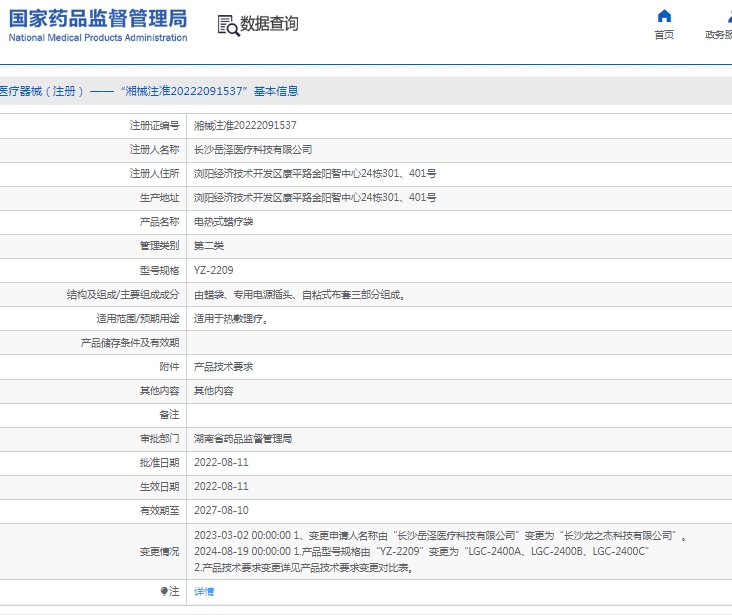The width and height of the screenshot is (732, 615).
Task: Click the structure composition text 由蜡袋、专用电源插头
Action: pyautogui.click(x=299, y=294)
